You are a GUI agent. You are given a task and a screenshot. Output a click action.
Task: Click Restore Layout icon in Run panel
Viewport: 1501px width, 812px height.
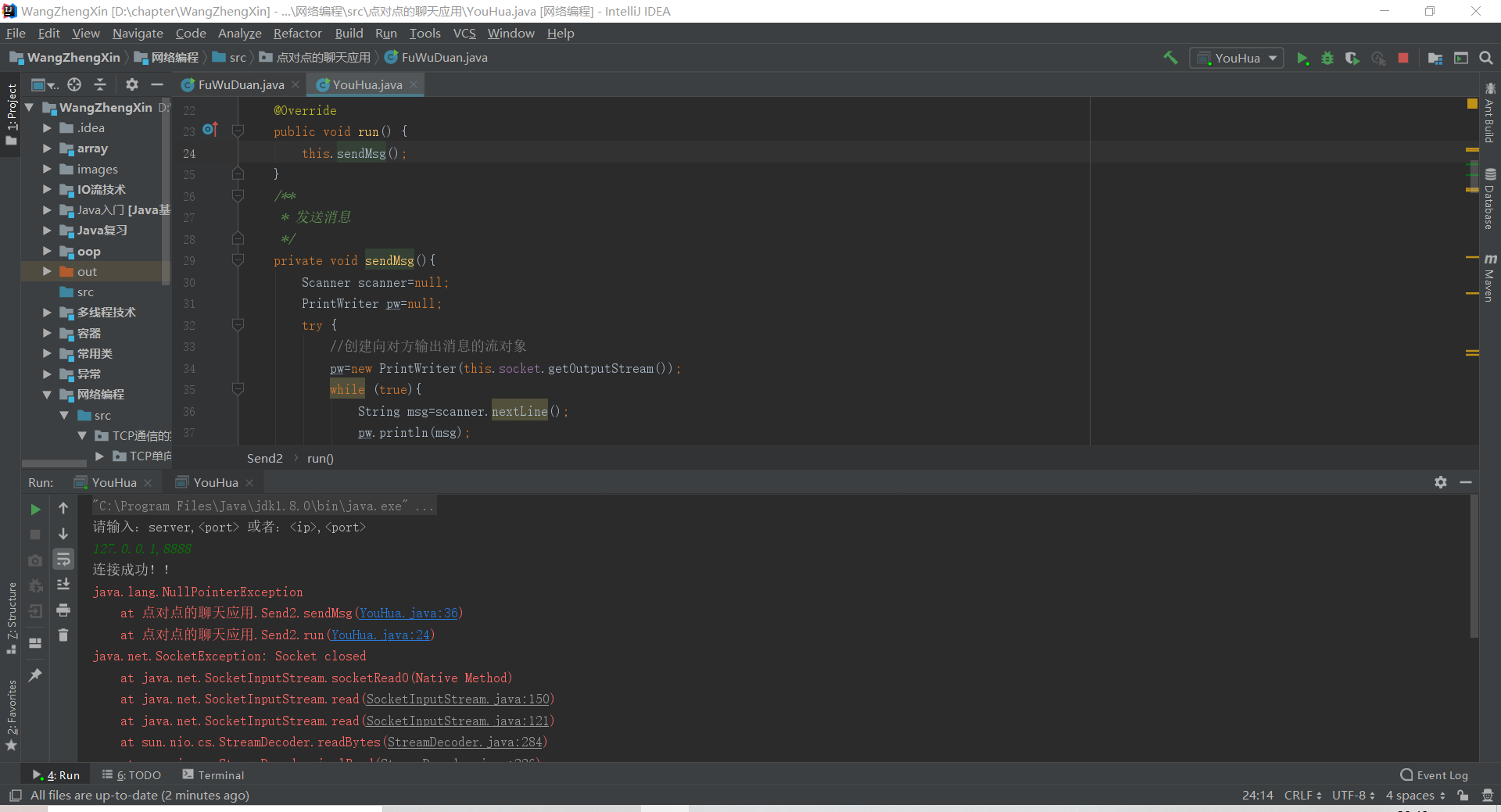[35, 643]
